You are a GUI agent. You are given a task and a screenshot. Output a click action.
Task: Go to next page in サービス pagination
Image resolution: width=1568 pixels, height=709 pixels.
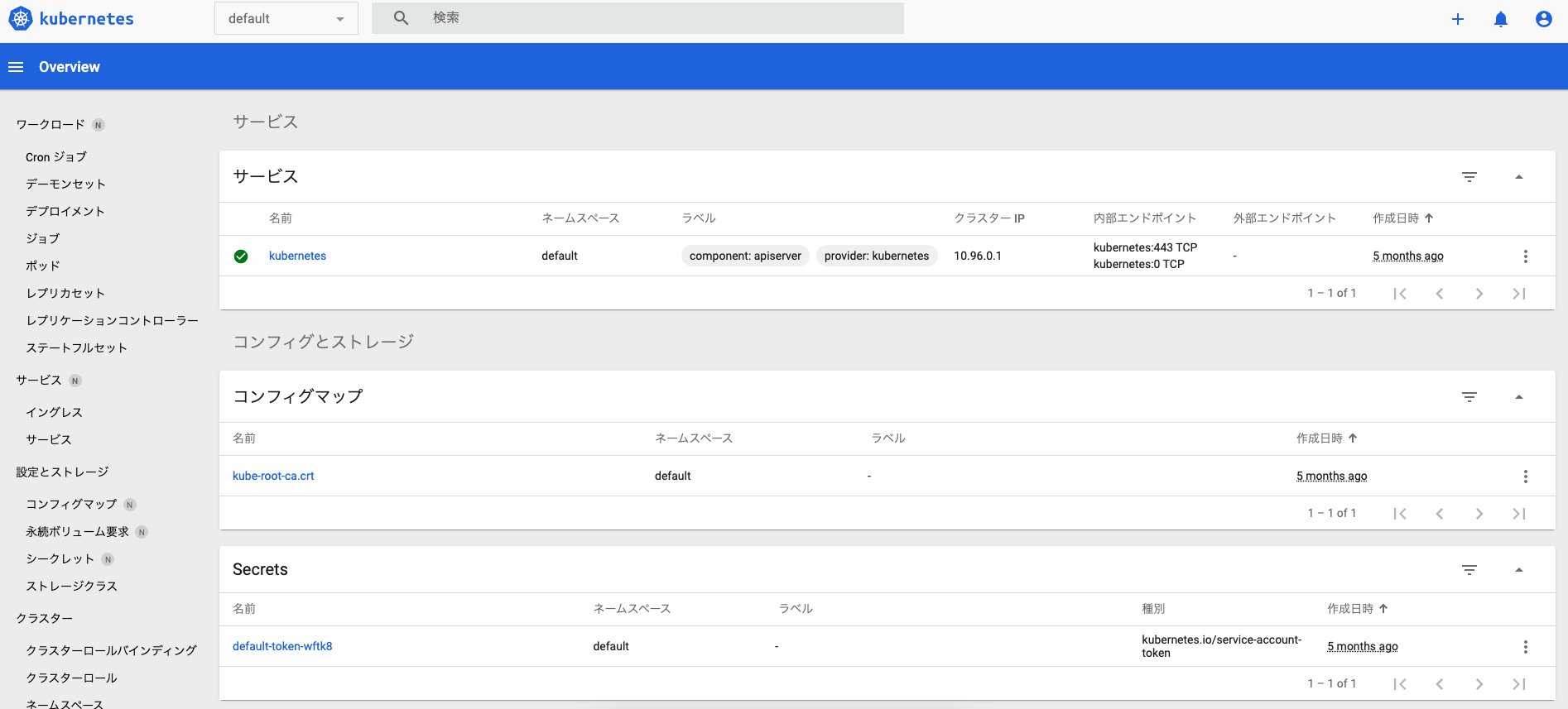click(x=1479, y=294)
